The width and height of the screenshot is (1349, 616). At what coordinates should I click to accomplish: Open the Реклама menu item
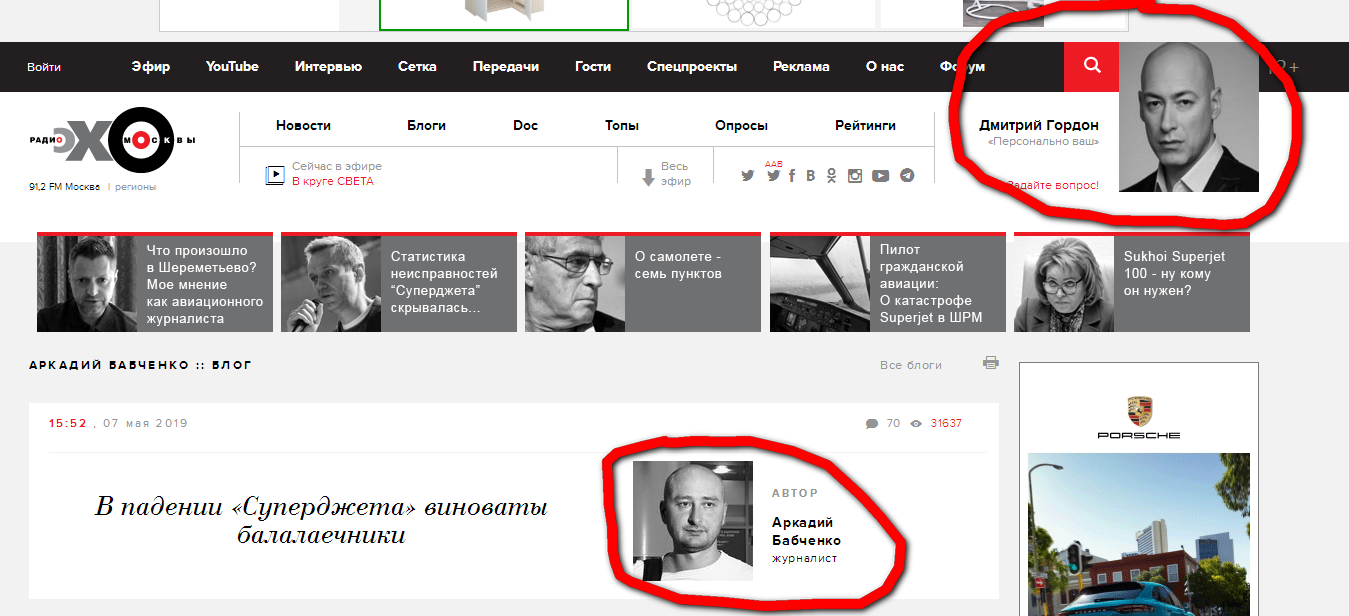click(x=801, y=67)
